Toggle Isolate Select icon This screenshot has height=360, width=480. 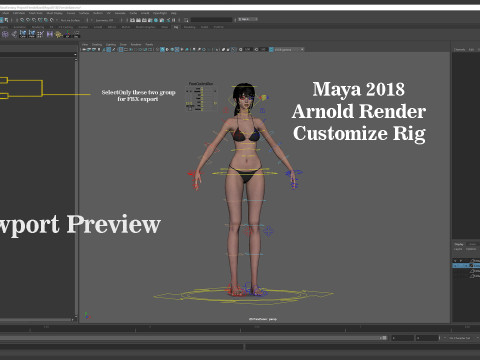point(217,49)
